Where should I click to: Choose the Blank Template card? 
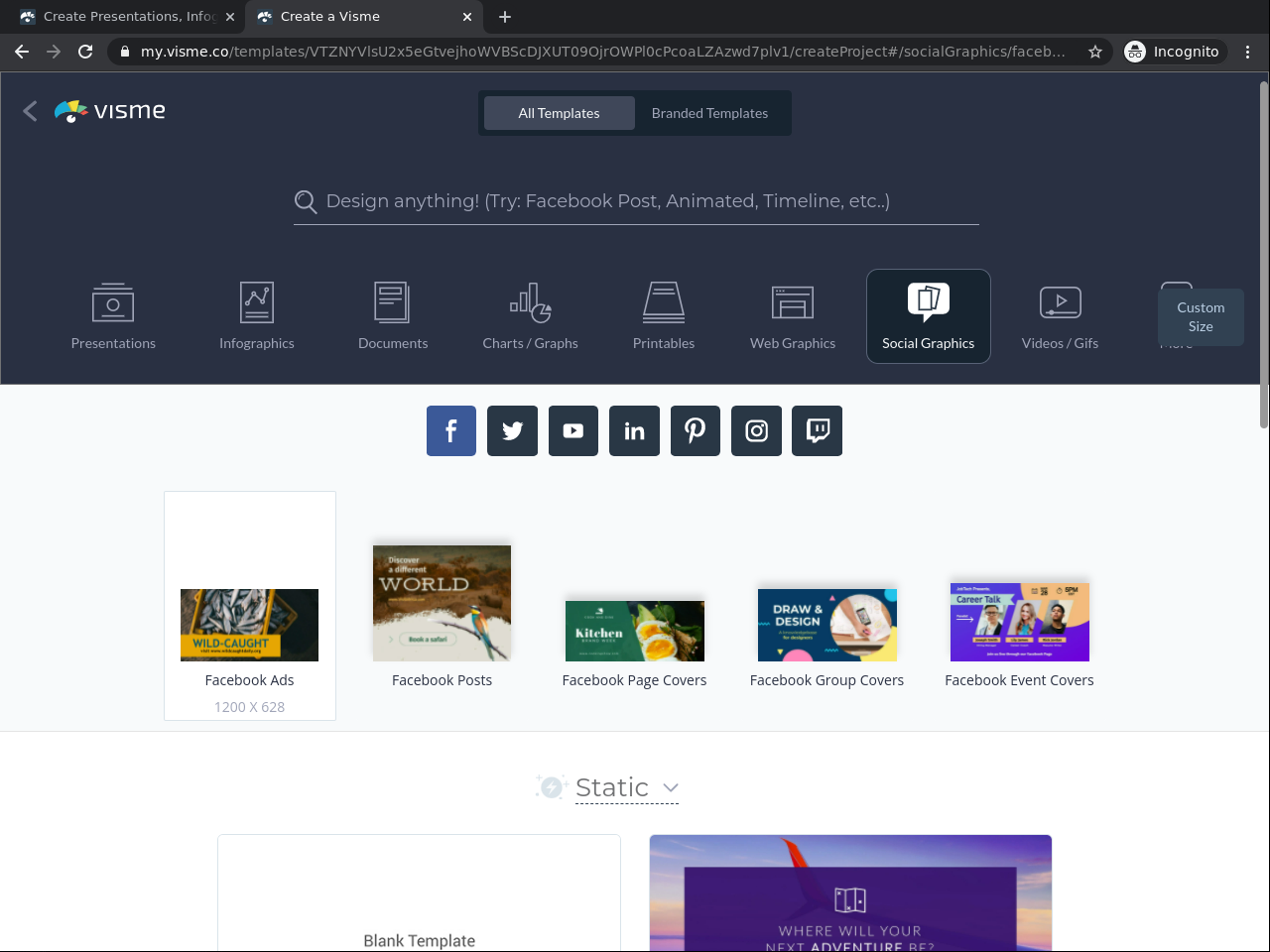click(x=419, y=893)
